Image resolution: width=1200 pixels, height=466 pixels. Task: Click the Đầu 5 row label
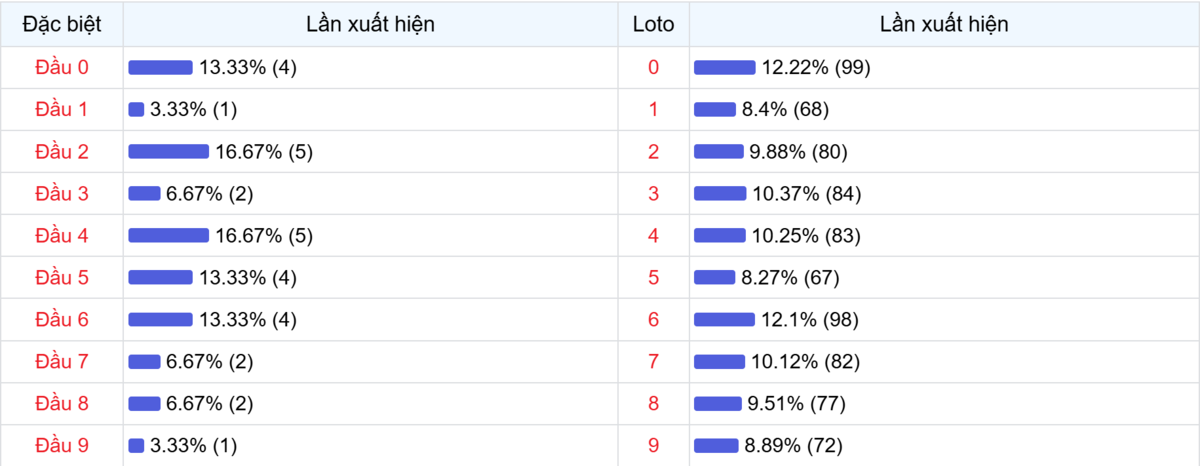click(62, 278)
